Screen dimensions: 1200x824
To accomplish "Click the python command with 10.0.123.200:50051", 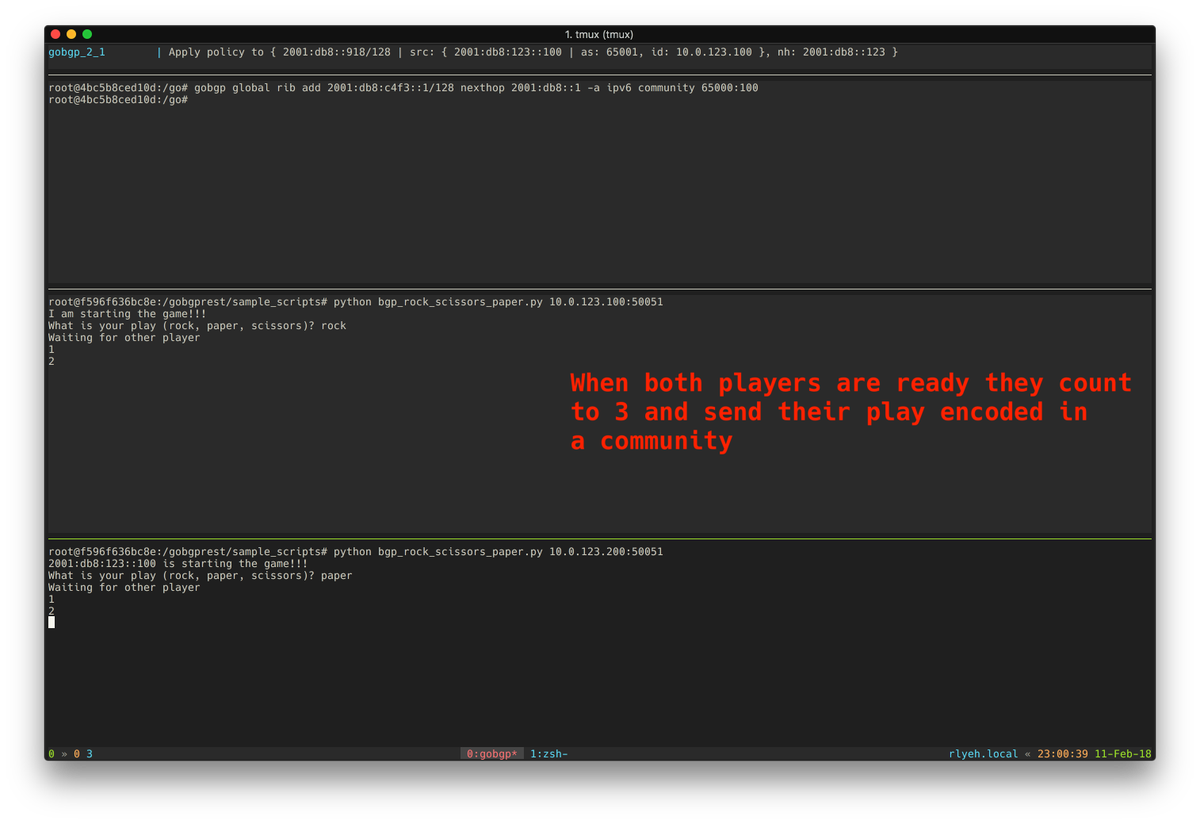I will click(x=355, y=551).
